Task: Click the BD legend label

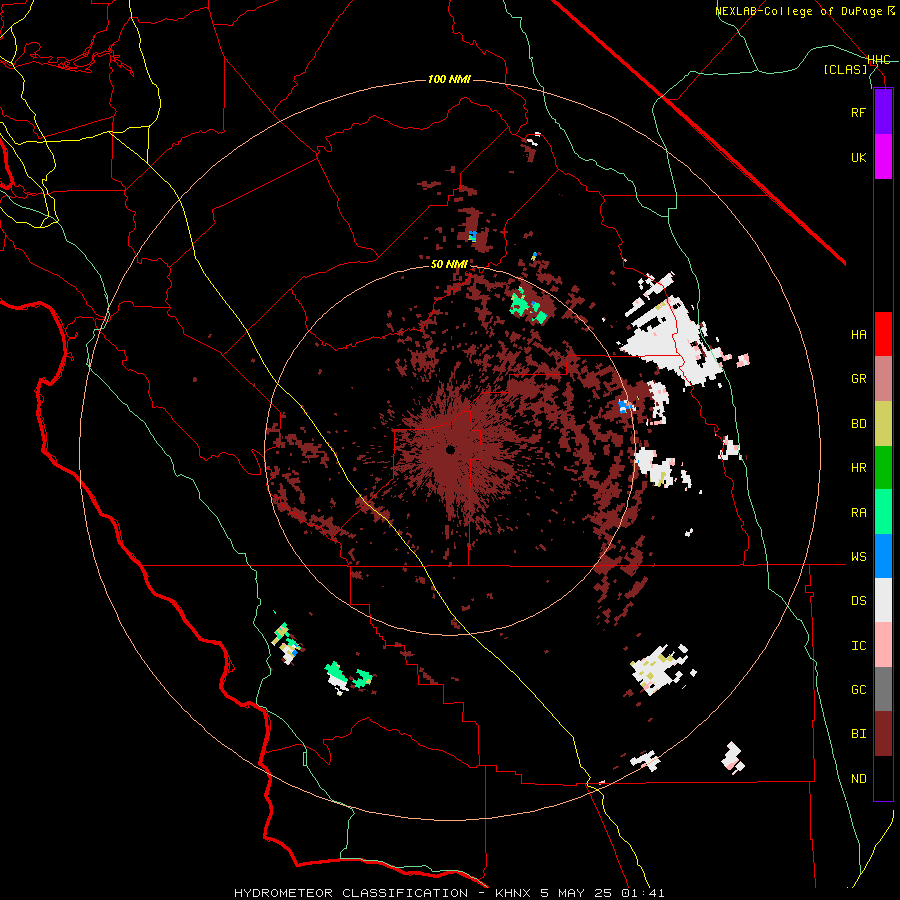Action: point(858,424)
